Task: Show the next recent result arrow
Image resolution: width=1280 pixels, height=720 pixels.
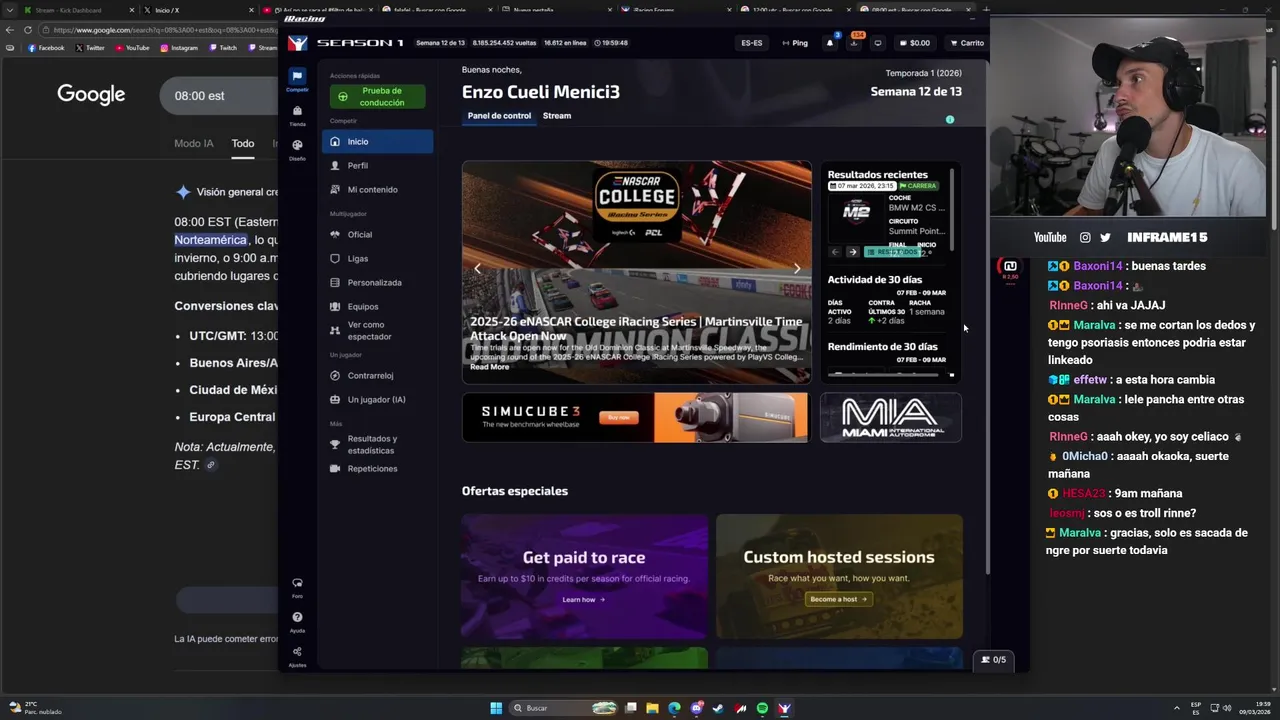Action: pos(852,252)
